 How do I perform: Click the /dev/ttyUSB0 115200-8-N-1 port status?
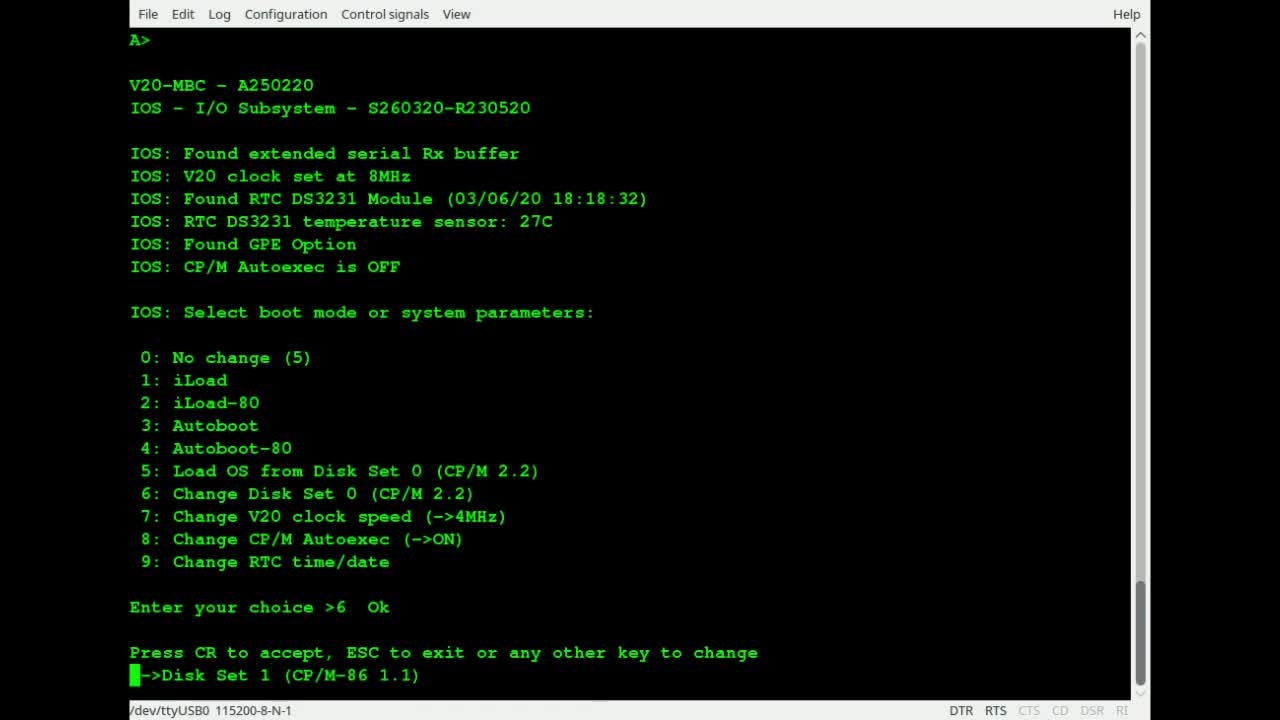(x=210, y=710)
